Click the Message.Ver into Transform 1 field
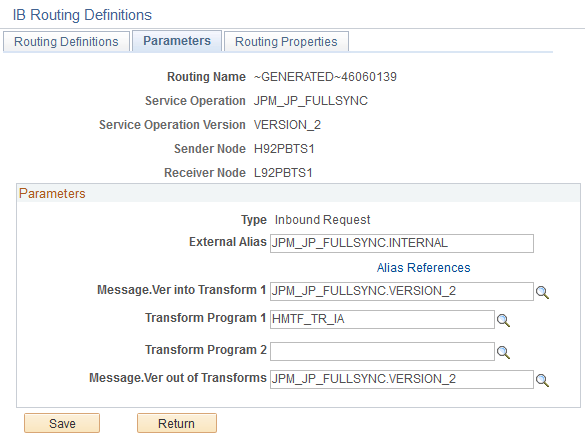Viewport: 585px width, 436px height. click(x=402, y=291)
